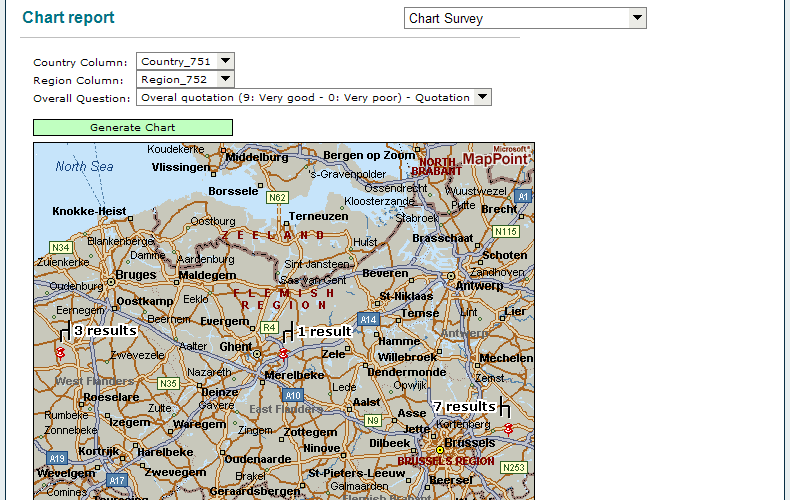The width and height of the screenshot is (790, 500).
Task: Click the N253 road sign
Action: coord(514,468)
